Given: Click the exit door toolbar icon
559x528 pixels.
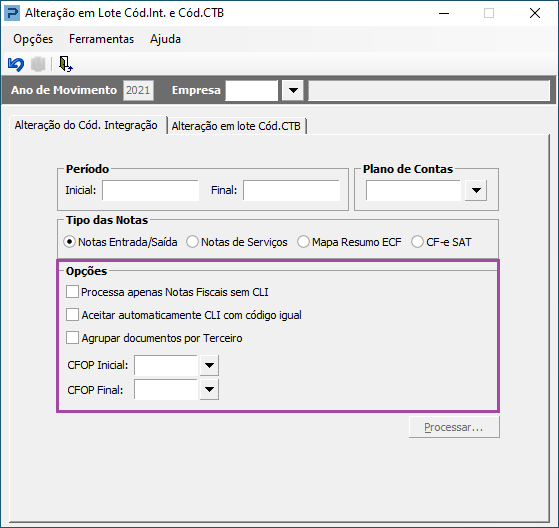Looking at the screenshot, I should (66, 64).
